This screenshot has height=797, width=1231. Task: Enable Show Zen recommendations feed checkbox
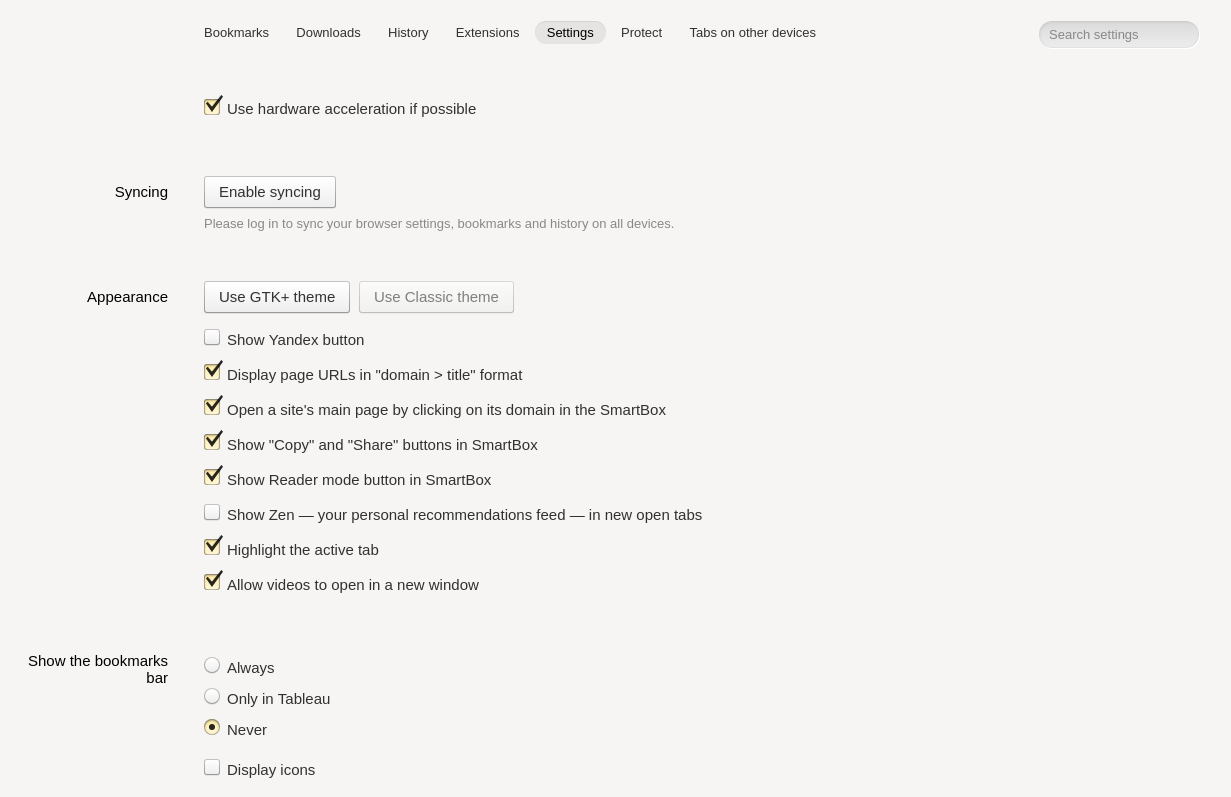click(x=212, y=512)
